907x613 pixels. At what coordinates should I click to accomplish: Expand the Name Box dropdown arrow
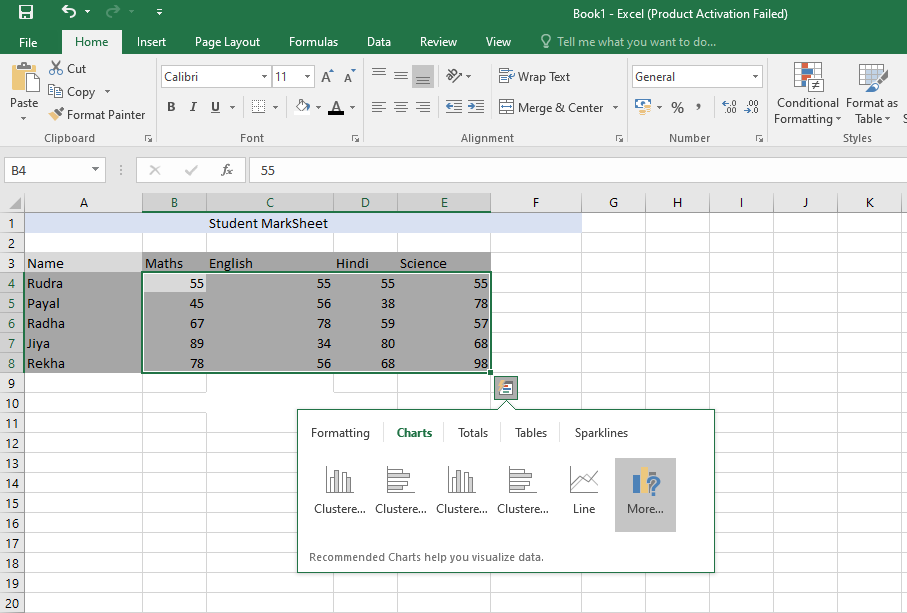[x=96, y=170]
